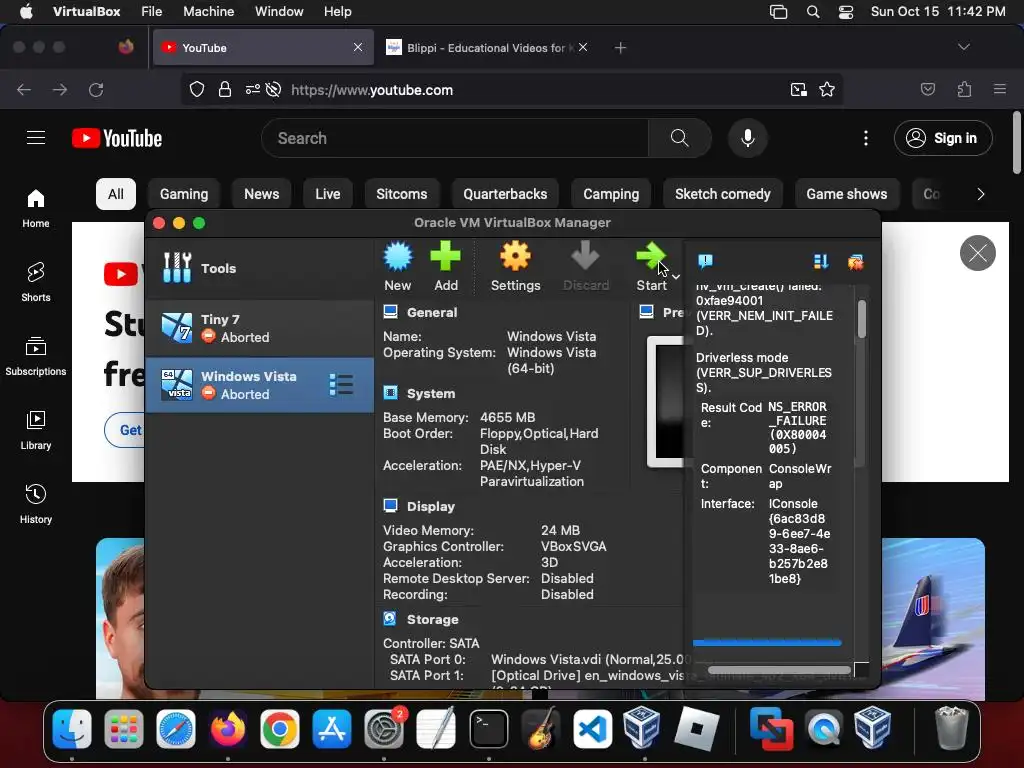Open the Help menu
This screenshot has width=1024, height=768.
coord(338,11)
